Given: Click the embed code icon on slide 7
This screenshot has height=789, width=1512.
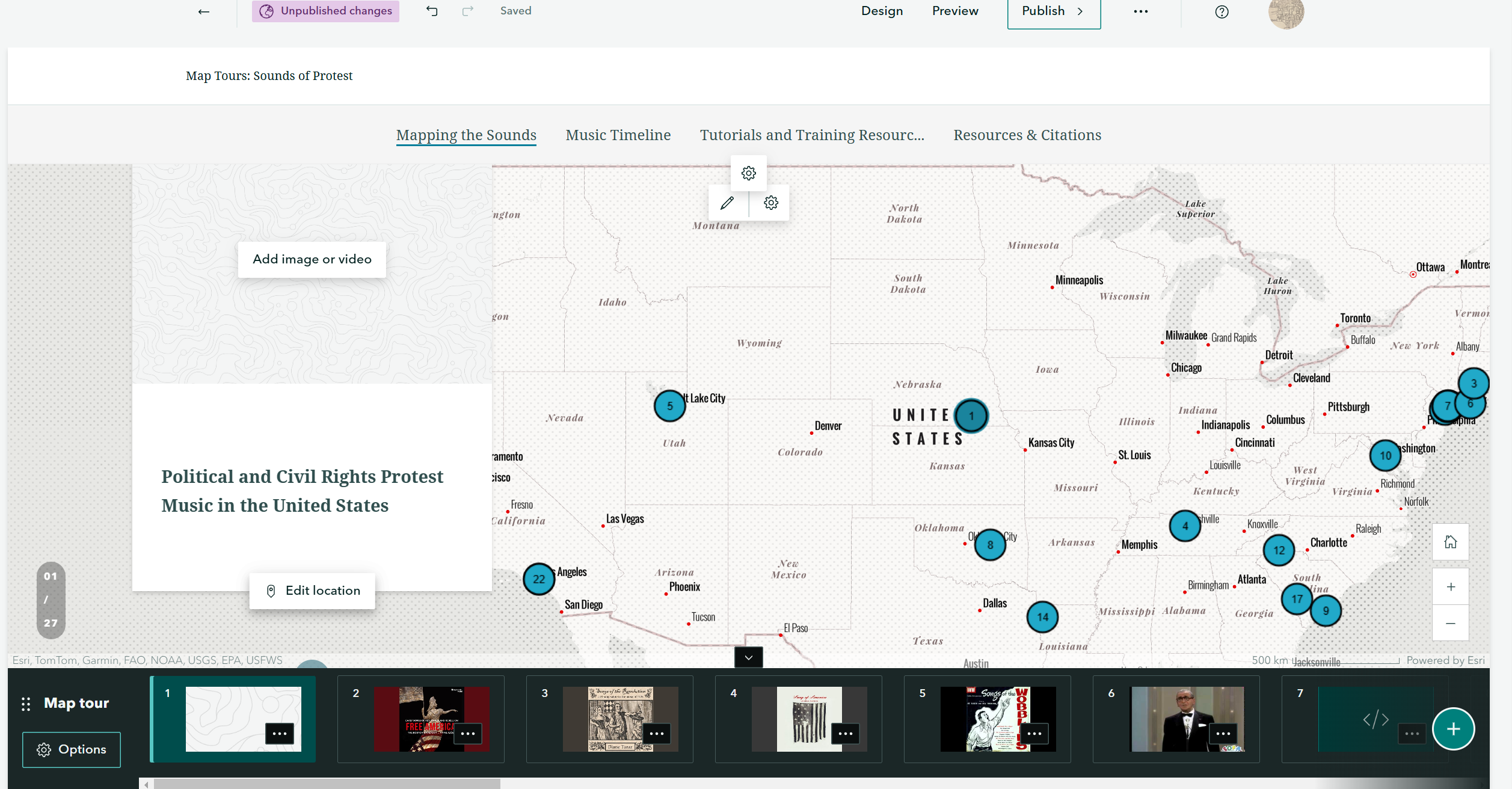Looking at the screenshot, I should click(1377, 719).
